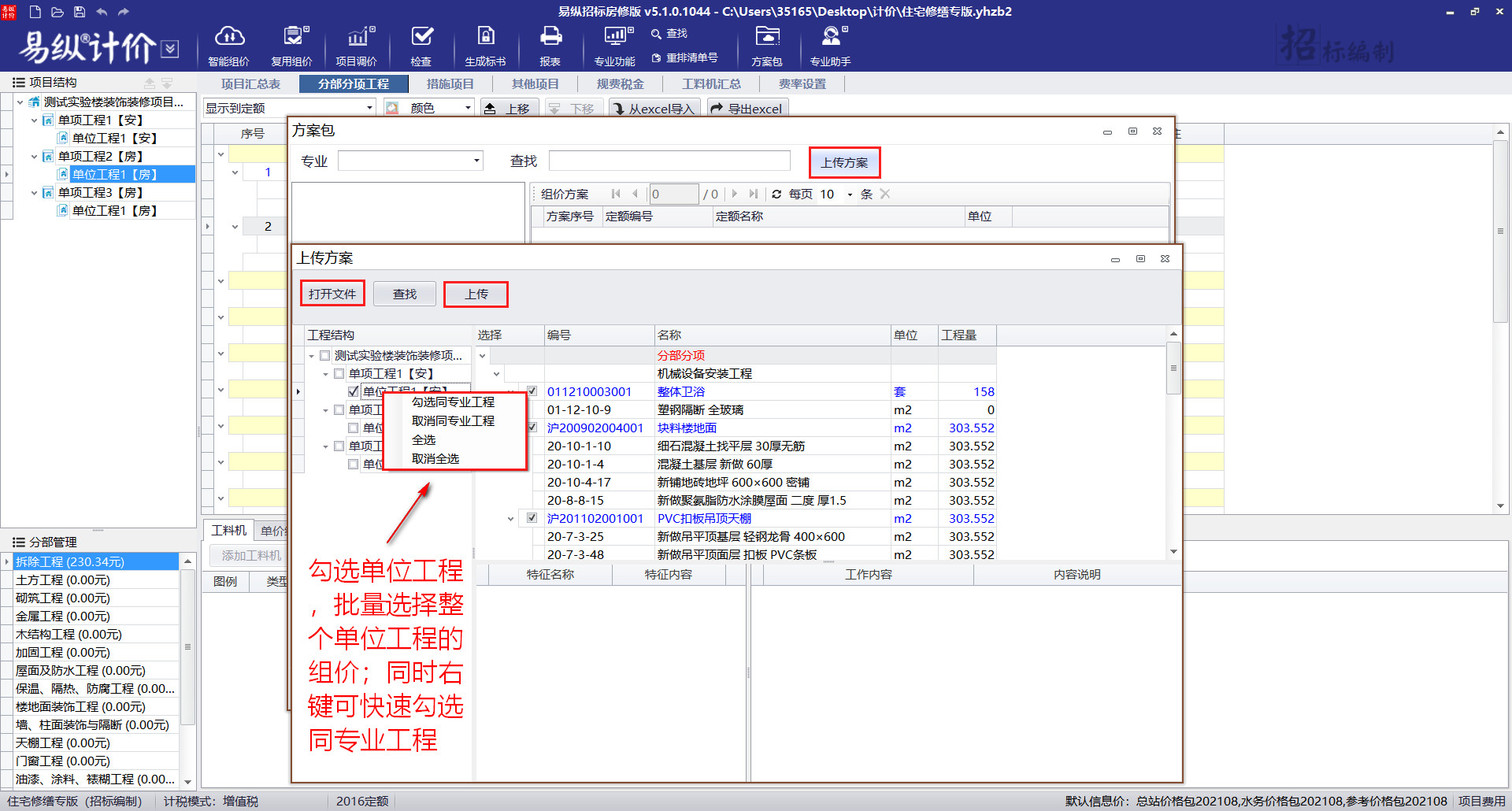The image size is (1512, 811).
Task: Collapse 单项工程1【安】 in project tree
Action: point(34,120)
